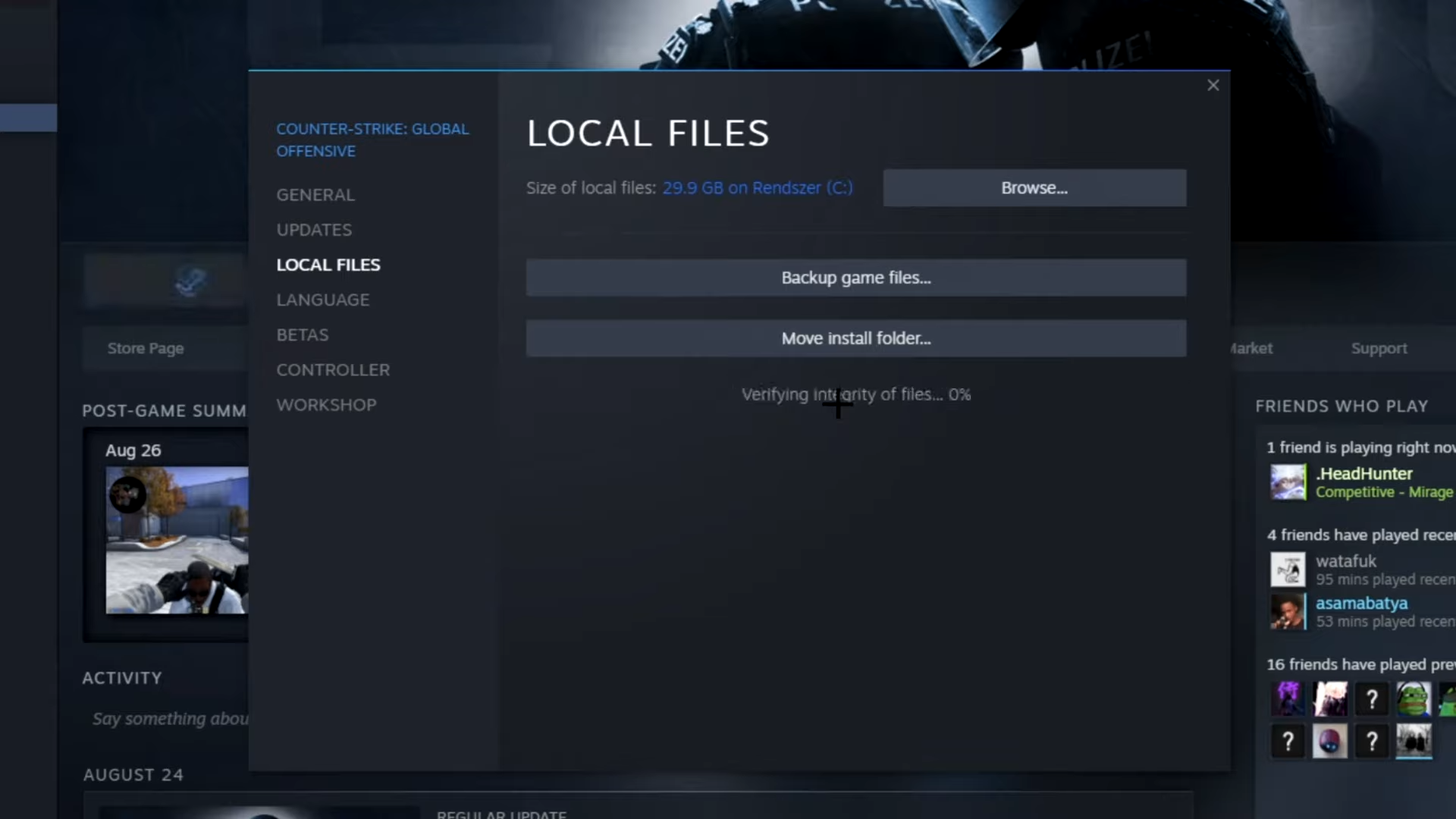
Task: Click Backup game files... button
Action: coord(856,278)
